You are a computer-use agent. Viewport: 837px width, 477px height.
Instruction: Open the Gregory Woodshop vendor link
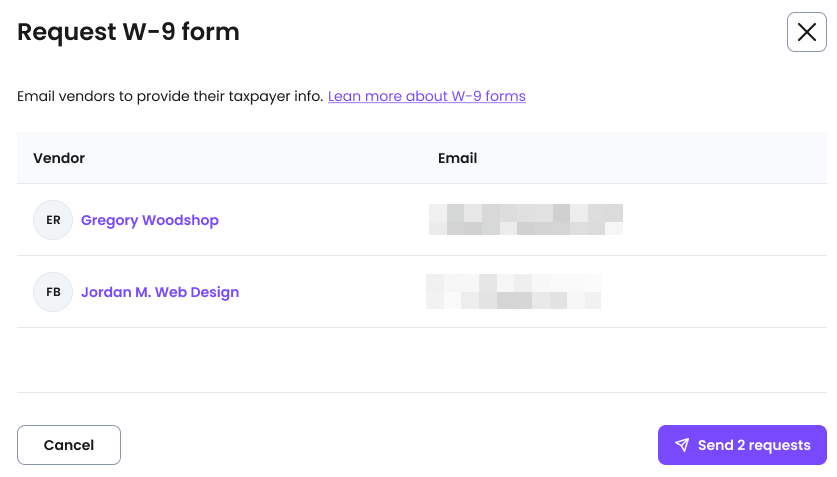pyautogui.click(x=150, y=220)
